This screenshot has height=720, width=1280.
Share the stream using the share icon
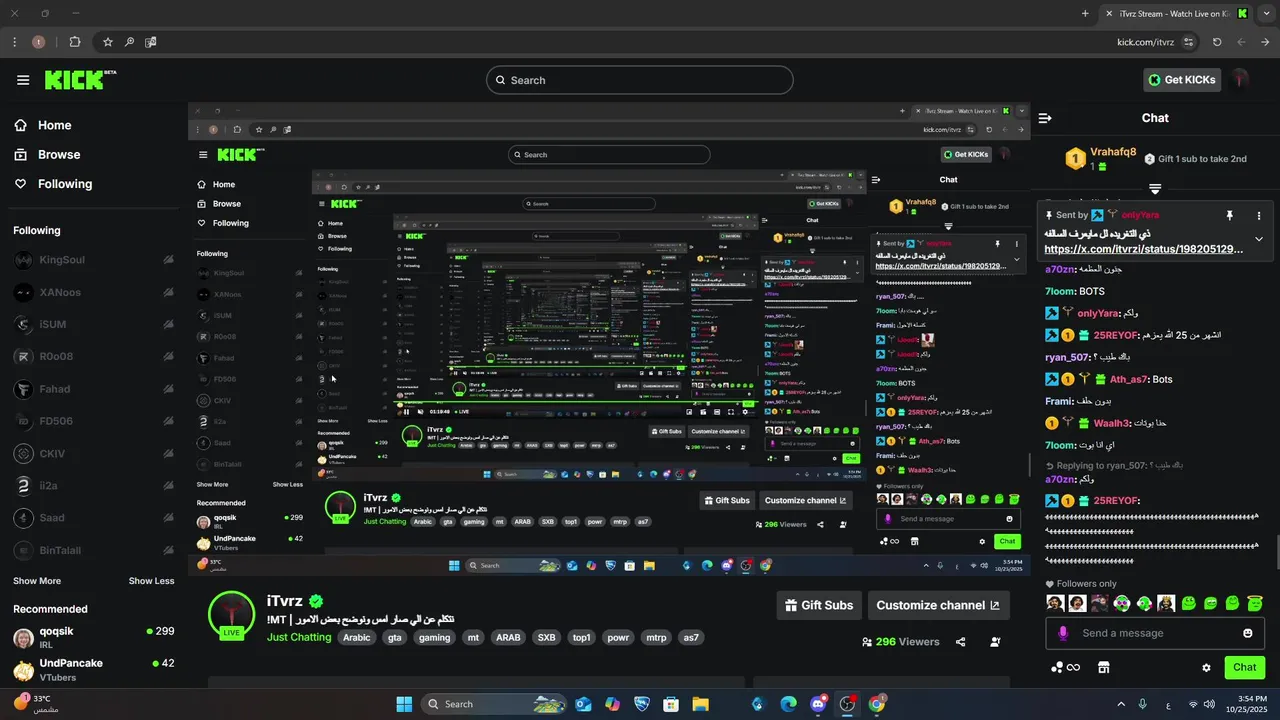[960, 642]
